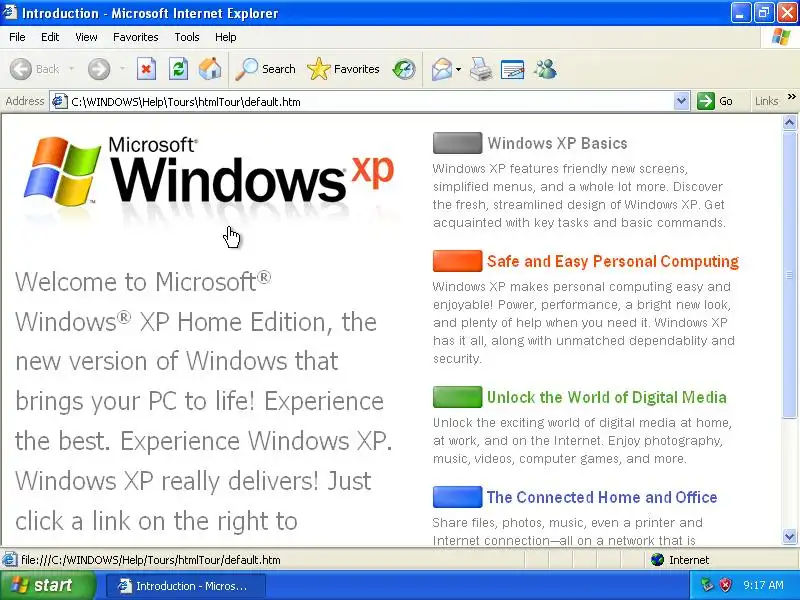Open the Favorites menu
Screen dimensions: 800x600
pos(136,37)
